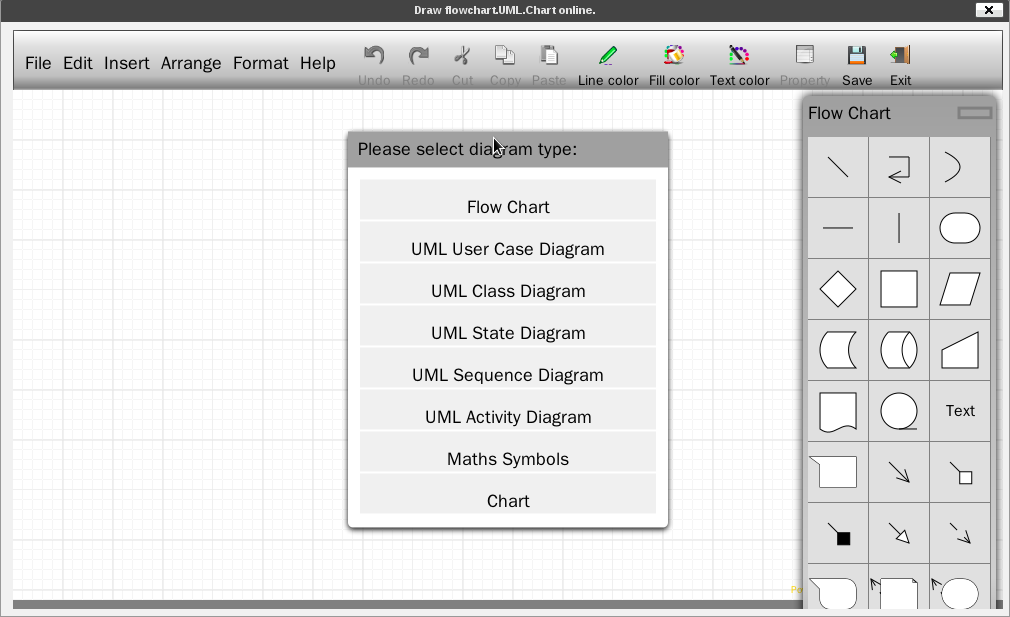Open the Fill color tool

click(x=674, y=66)
